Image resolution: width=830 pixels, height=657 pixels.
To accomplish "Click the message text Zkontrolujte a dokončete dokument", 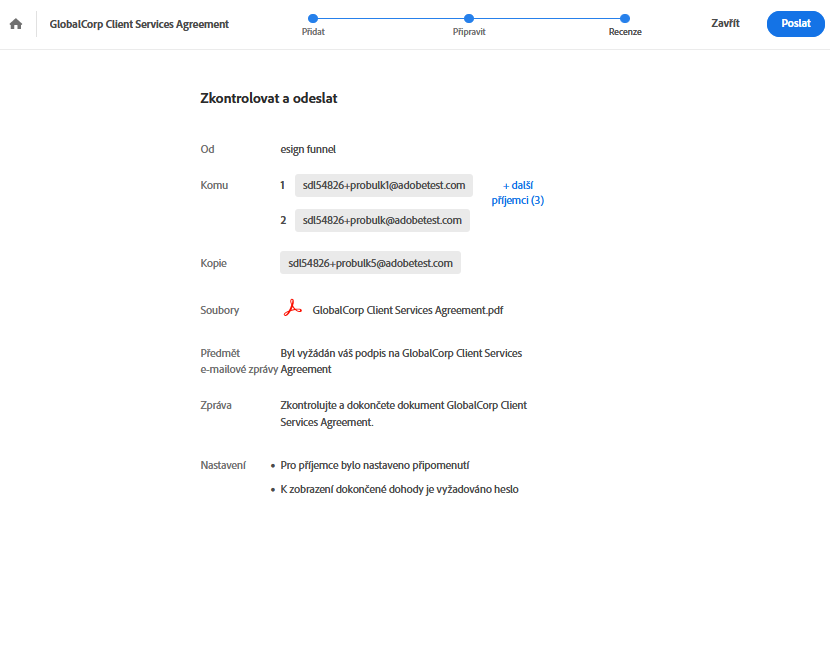I will tap(403, 413).
